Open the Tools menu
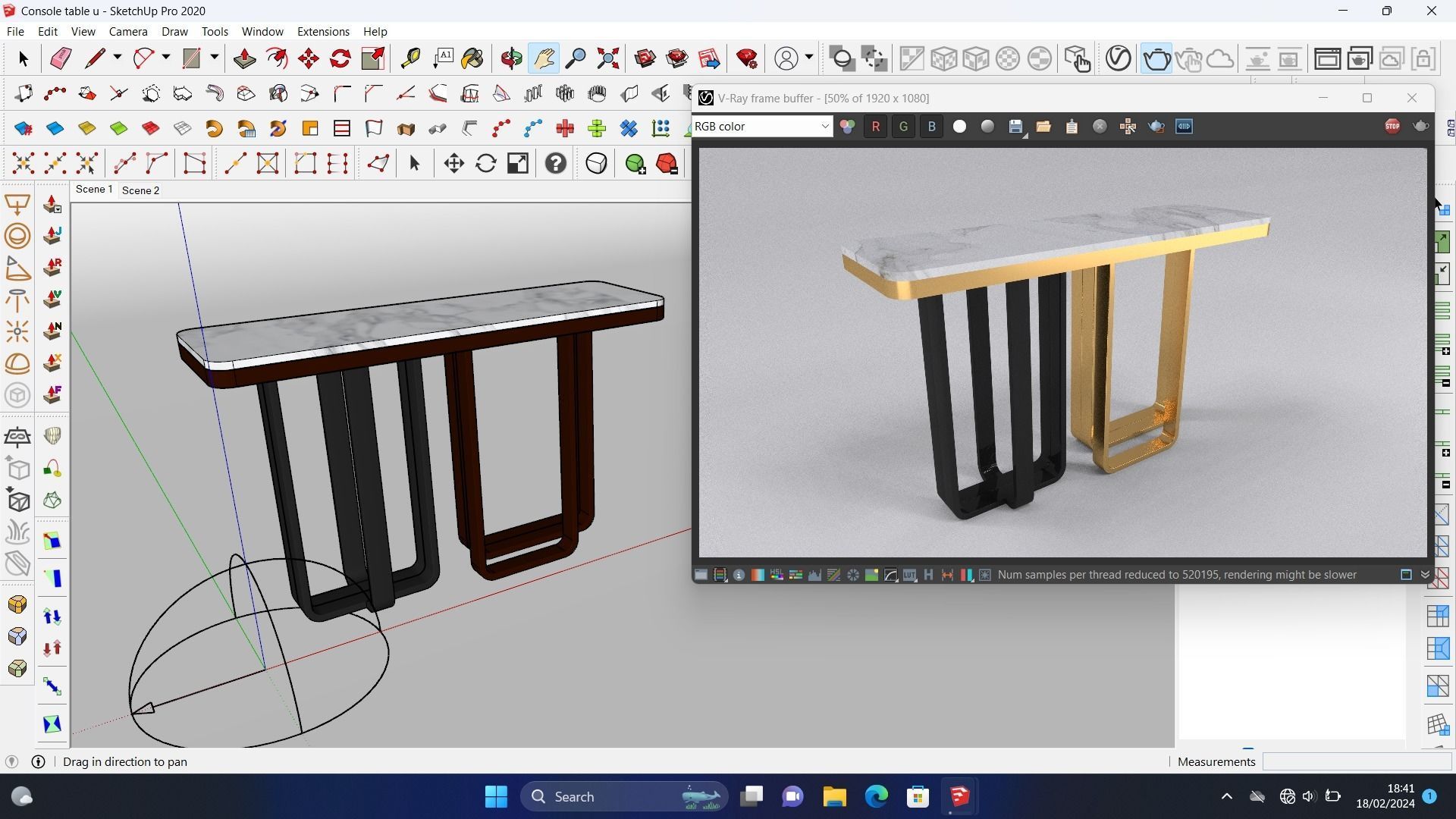Screen dimensions: 1456x819 215,31
